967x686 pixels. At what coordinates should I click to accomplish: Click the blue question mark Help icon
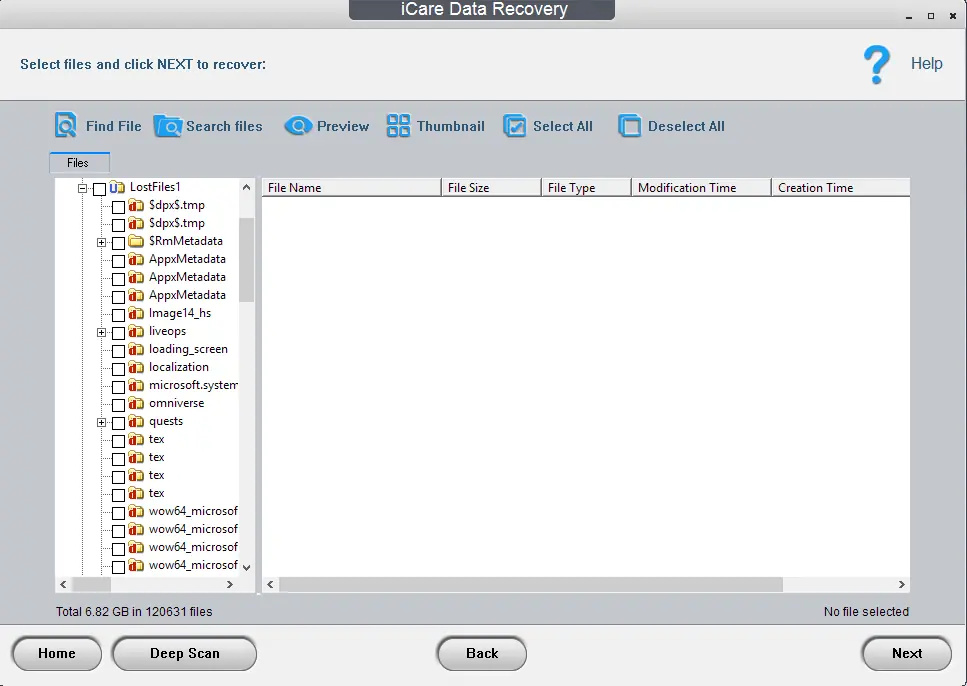pos(876,64)
